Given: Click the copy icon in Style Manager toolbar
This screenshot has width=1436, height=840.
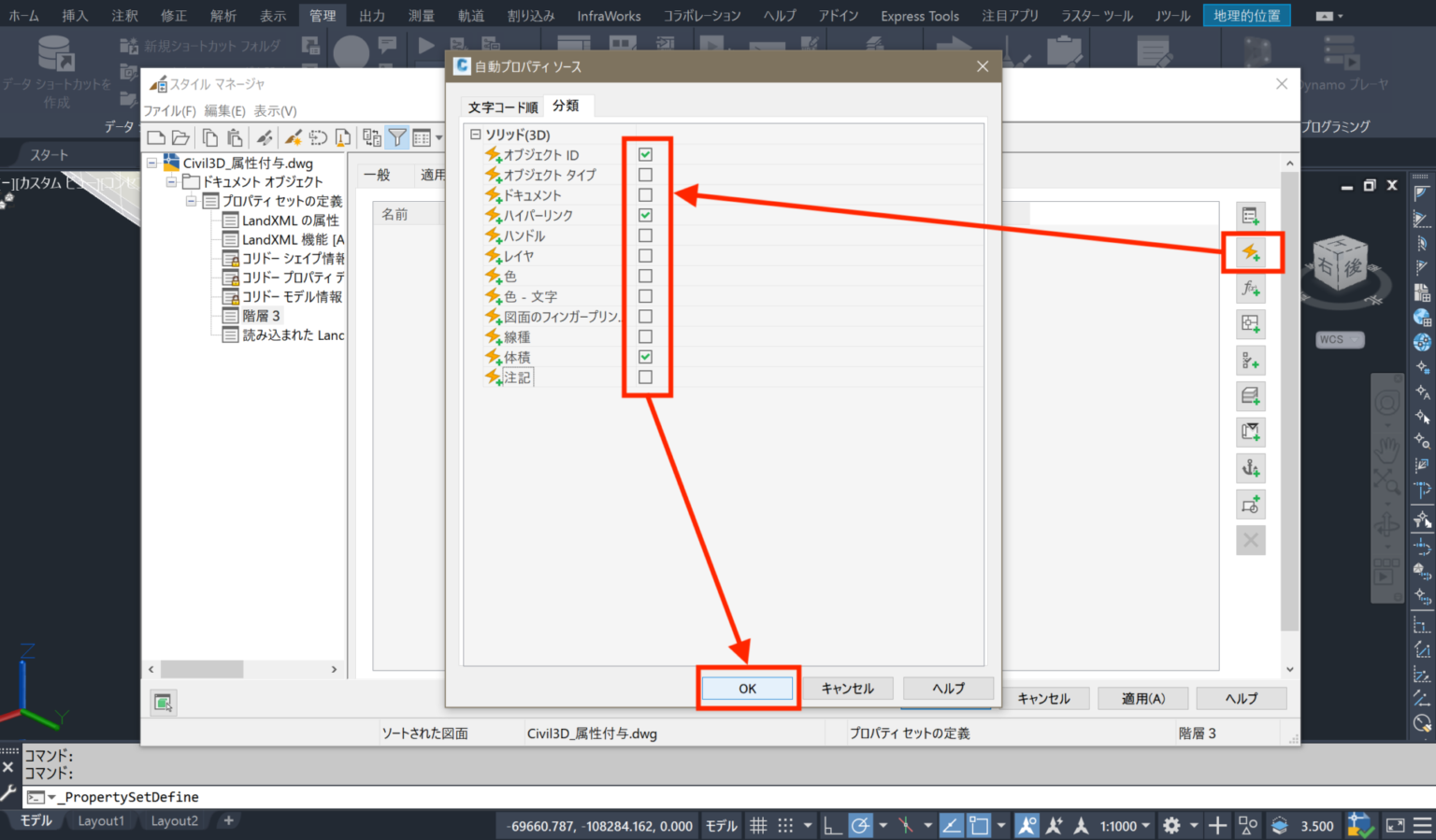Looking at the screenshot, I should [x=211, y=137].
